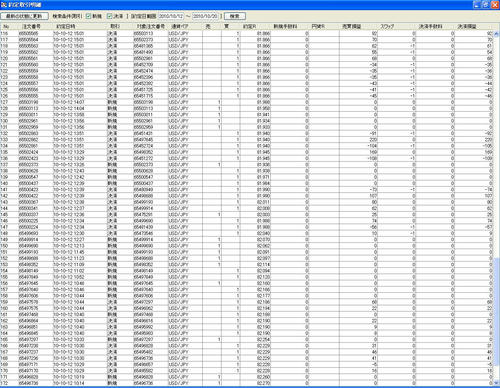Click the 最新の状態に更新 refresh button
This screenshot has height=388, width=500.
tap(25, 16)
